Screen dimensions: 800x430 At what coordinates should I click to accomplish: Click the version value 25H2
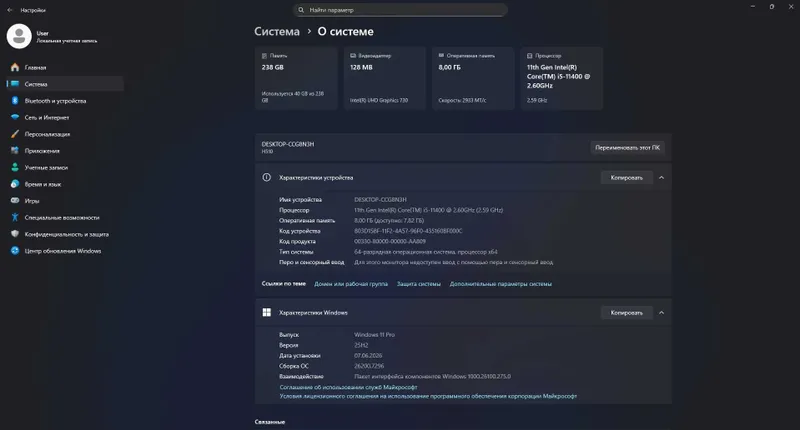pos(361,345)
